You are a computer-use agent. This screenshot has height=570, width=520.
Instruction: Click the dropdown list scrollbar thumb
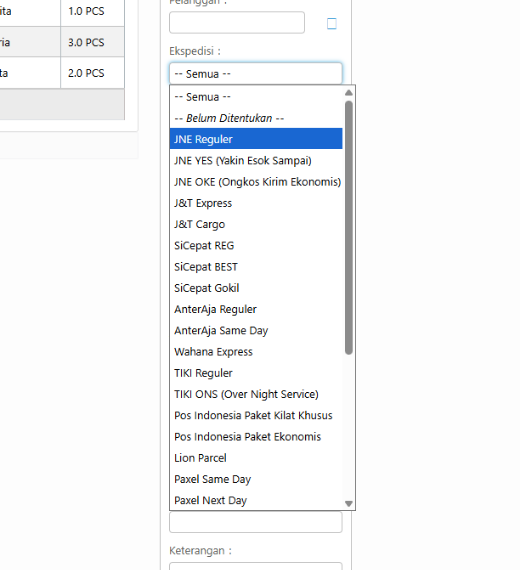349,228
